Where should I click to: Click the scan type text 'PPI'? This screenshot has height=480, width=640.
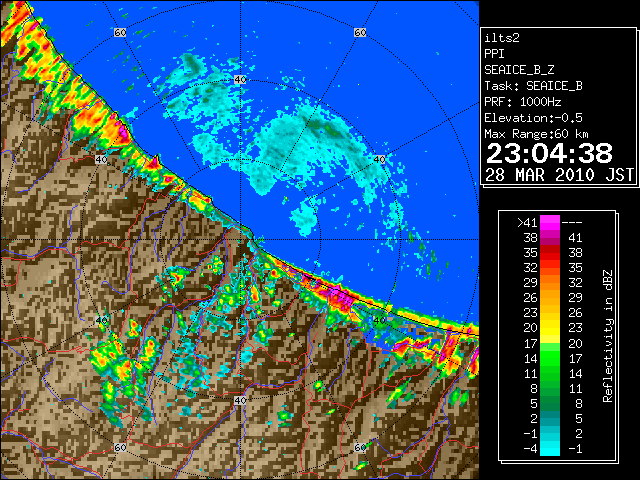point(494,54)
